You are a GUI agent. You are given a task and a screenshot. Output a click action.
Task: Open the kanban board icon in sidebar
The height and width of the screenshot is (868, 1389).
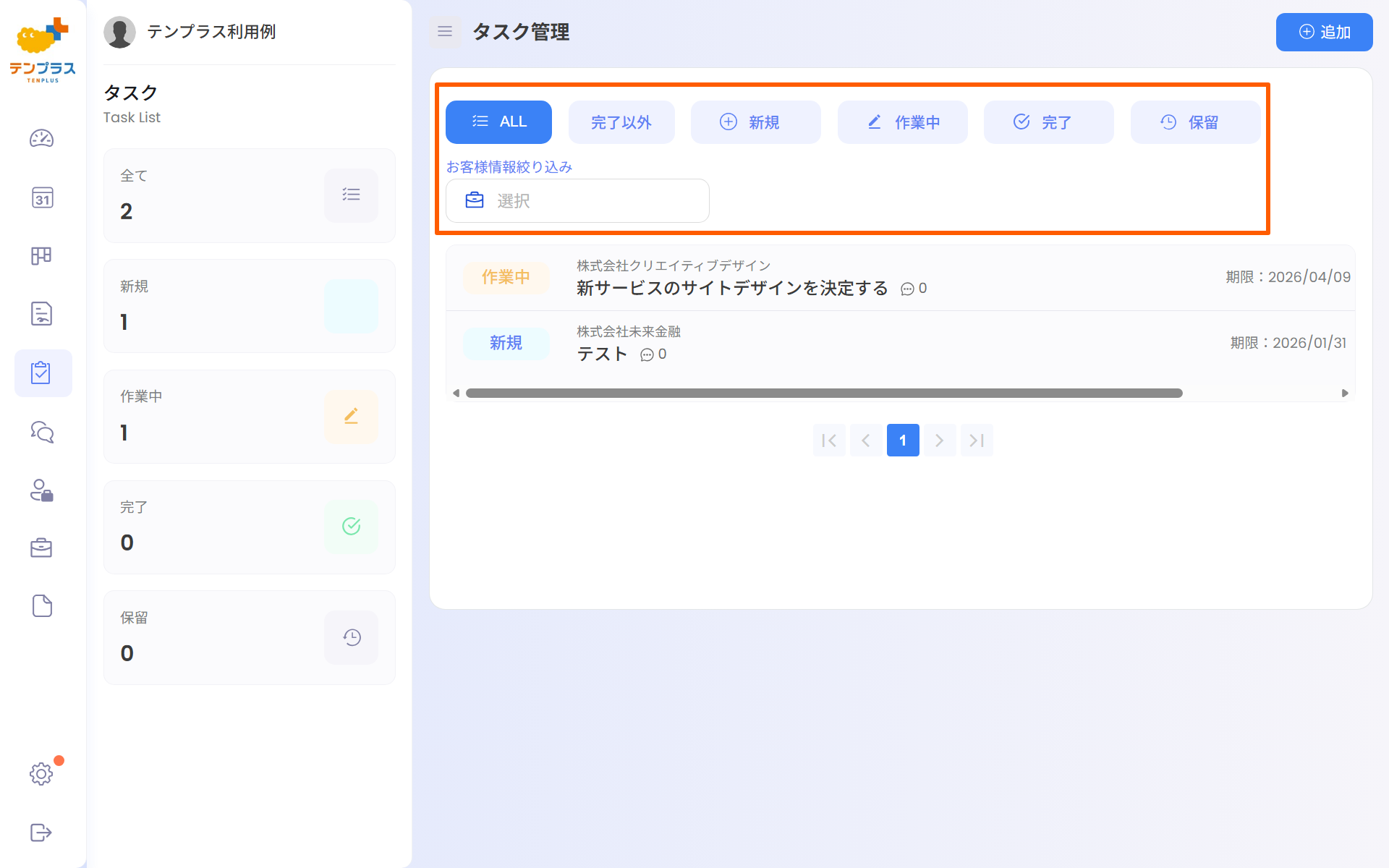pos(41,255)
